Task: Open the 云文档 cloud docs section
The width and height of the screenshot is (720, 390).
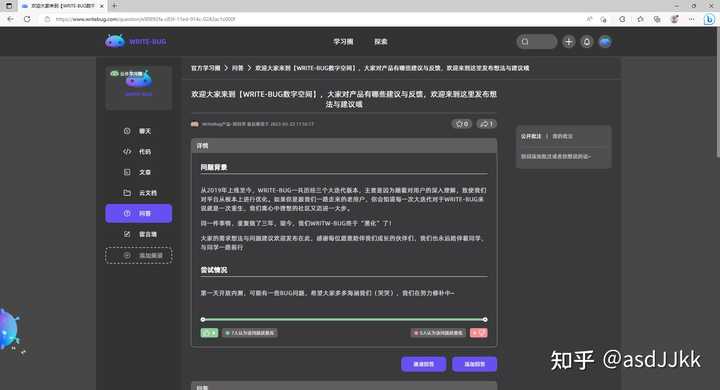Action: coord(138,193)
